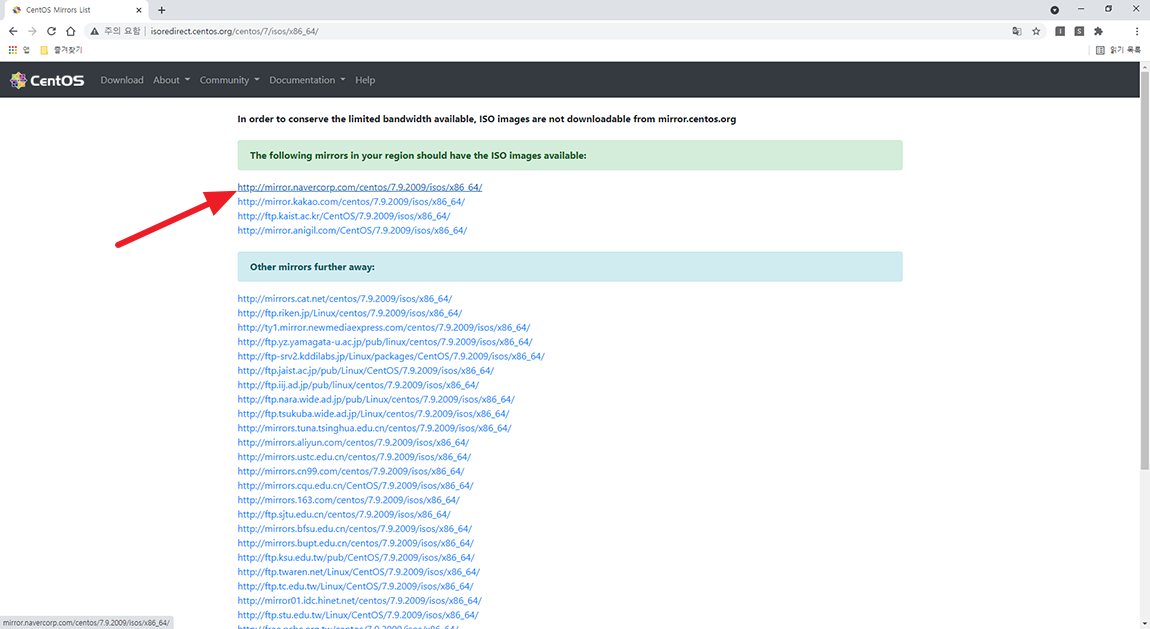The image size is (1150, 629).
Task: Expand the About dropdown menu
Action: [x=171, y=80]
